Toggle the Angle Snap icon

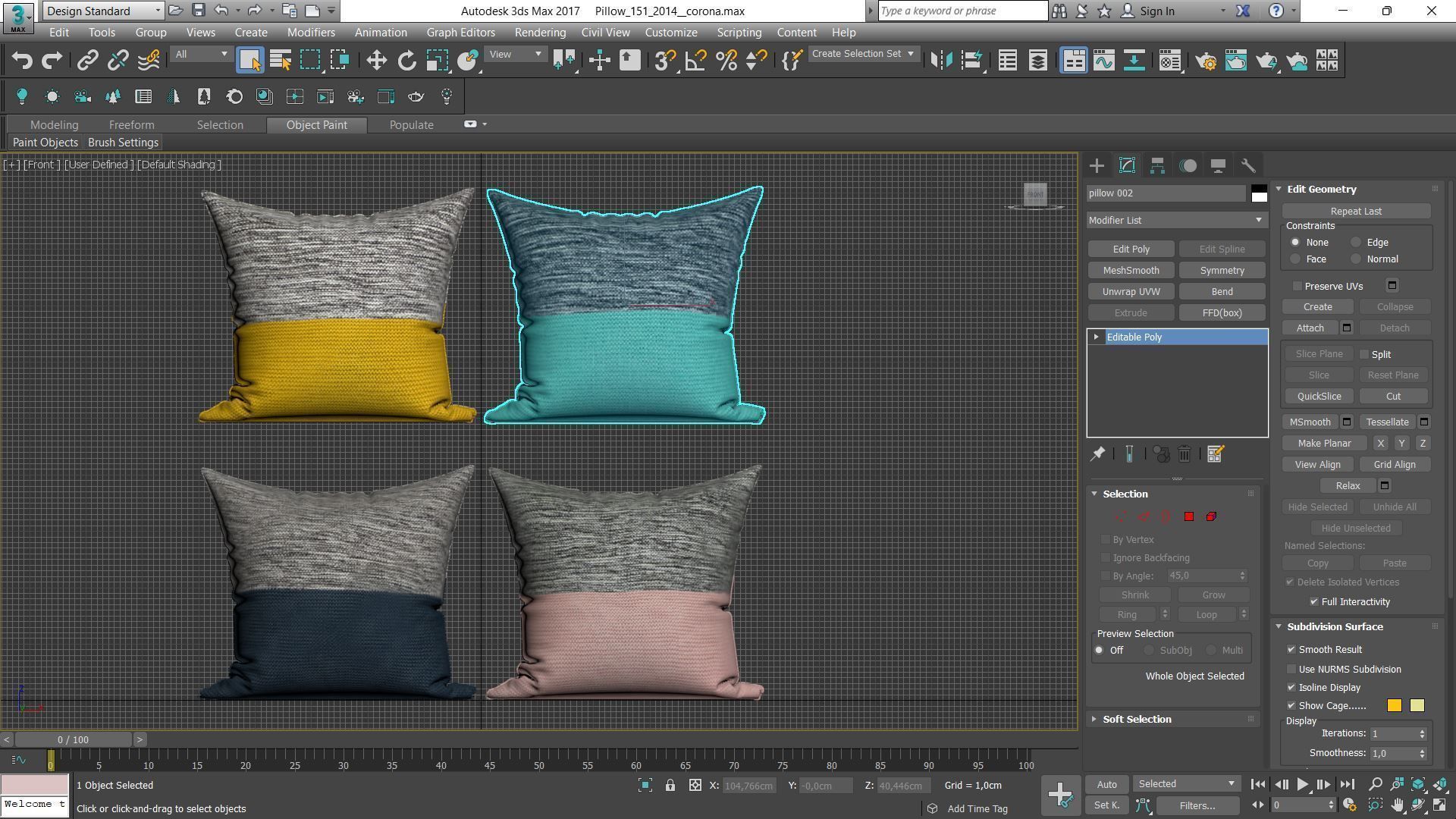[x=695, y=61]
